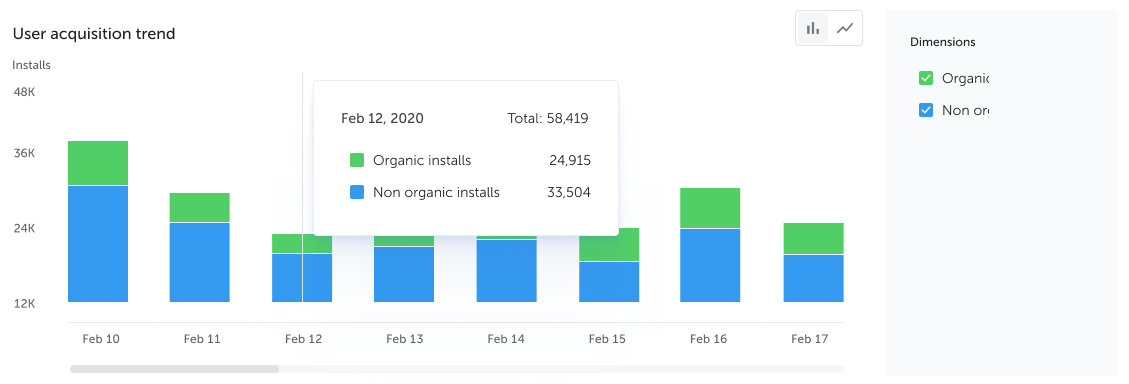Click the Non organic dimension label text
The width and height of the screenshot is (1129, 384).
[965, 111]
